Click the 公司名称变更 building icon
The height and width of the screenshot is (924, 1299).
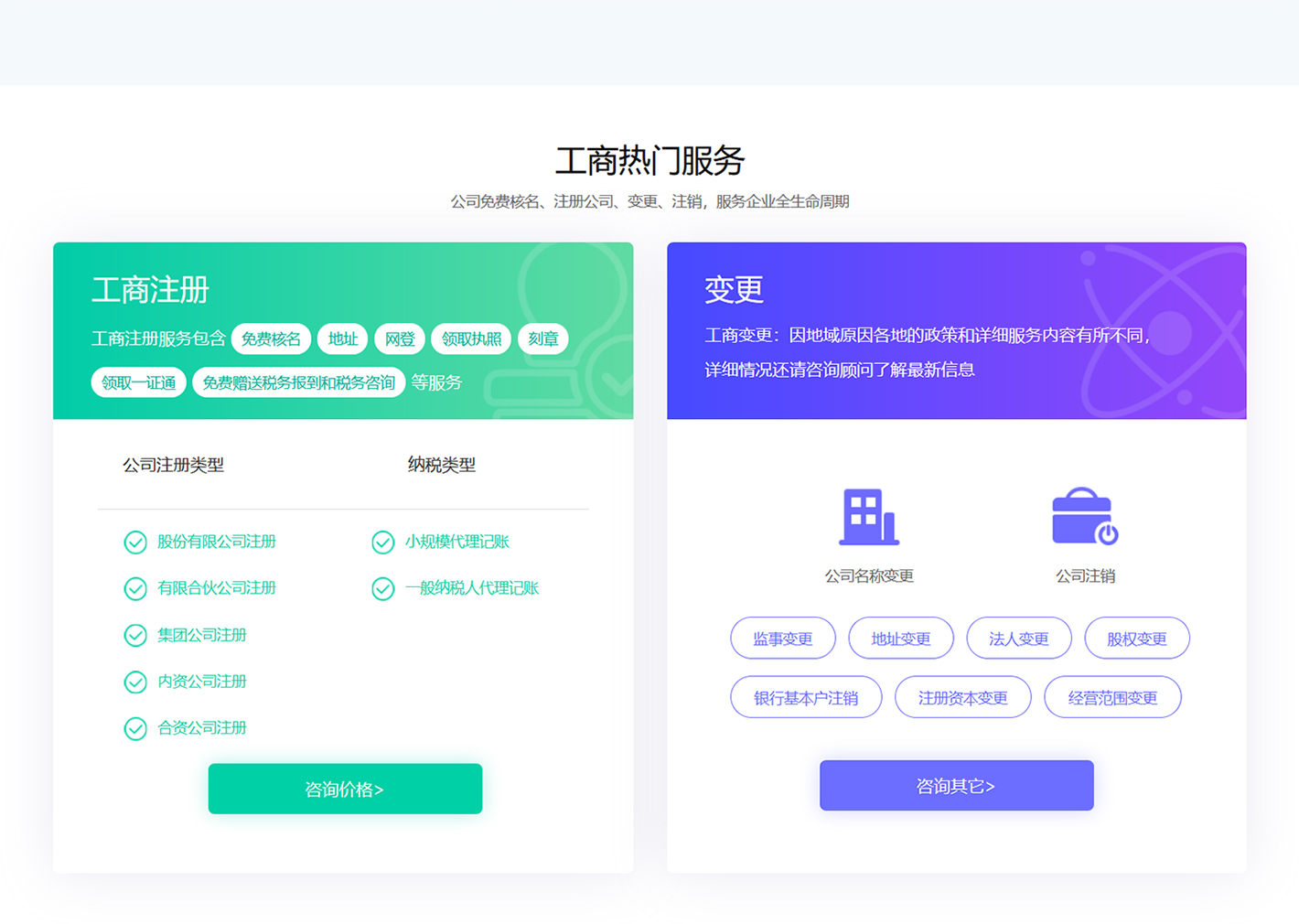click(x=868, y=517)
